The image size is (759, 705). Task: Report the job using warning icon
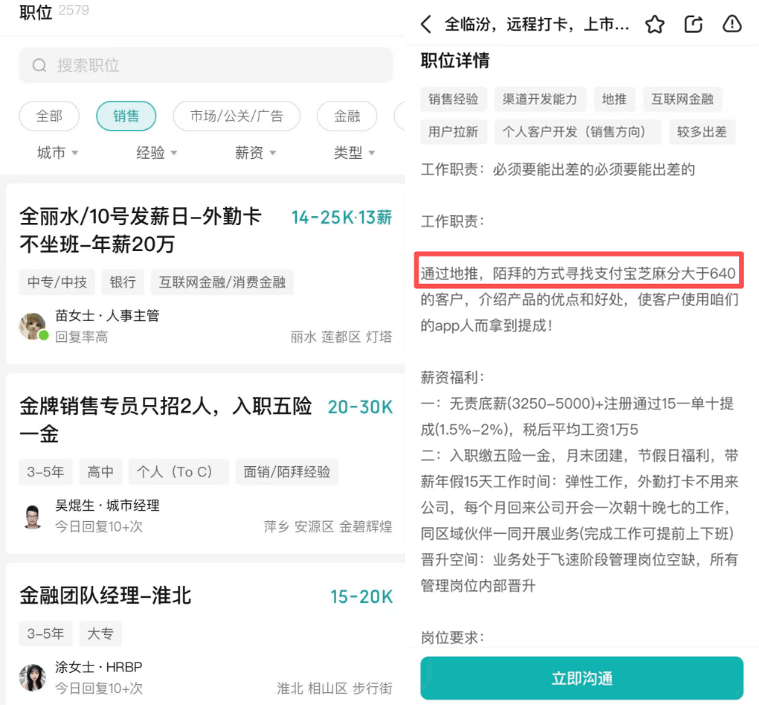point(731,24)
